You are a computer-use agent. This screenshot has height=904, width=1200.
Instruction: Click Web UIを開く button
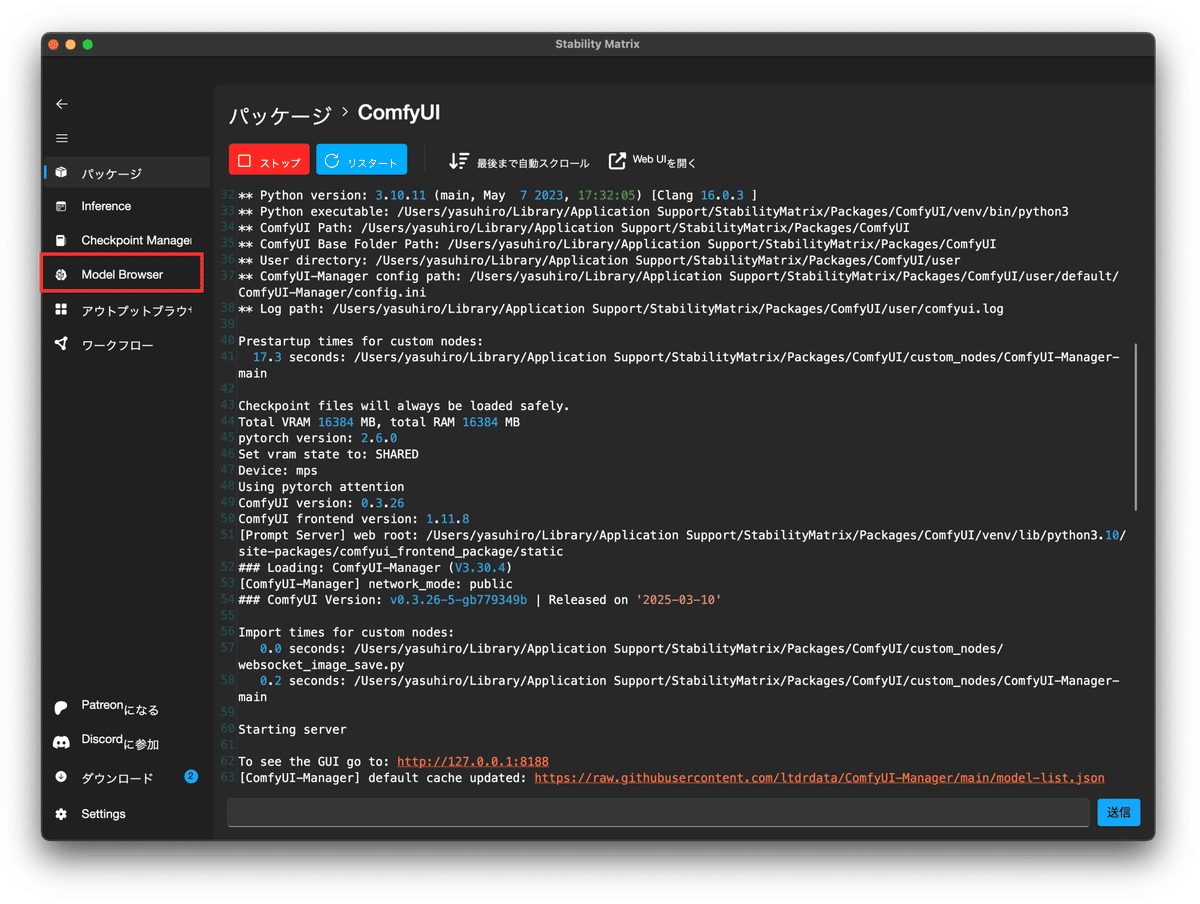[652, 160]
